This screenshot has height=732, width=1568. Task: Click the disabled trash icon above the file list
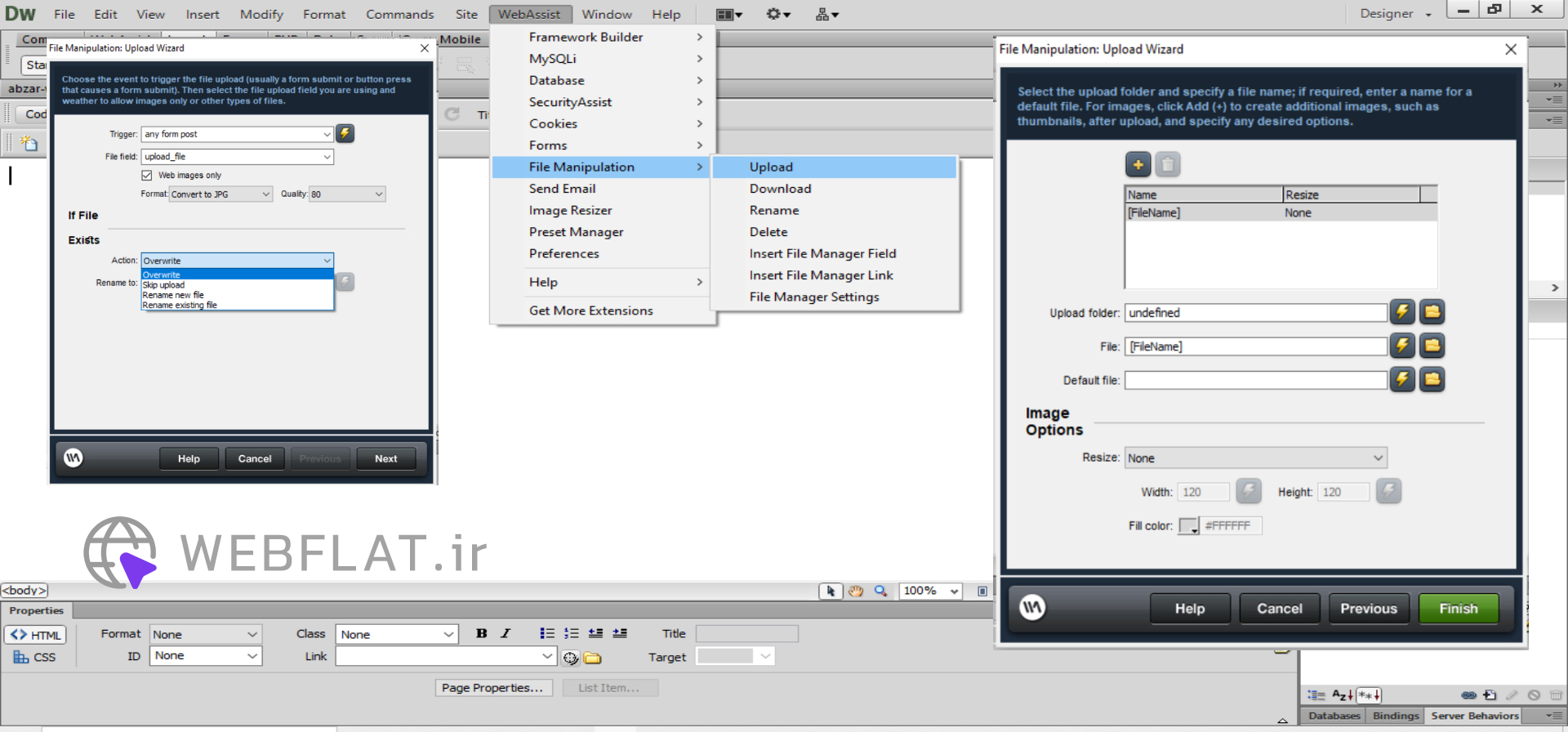[x=1168, y=165]
